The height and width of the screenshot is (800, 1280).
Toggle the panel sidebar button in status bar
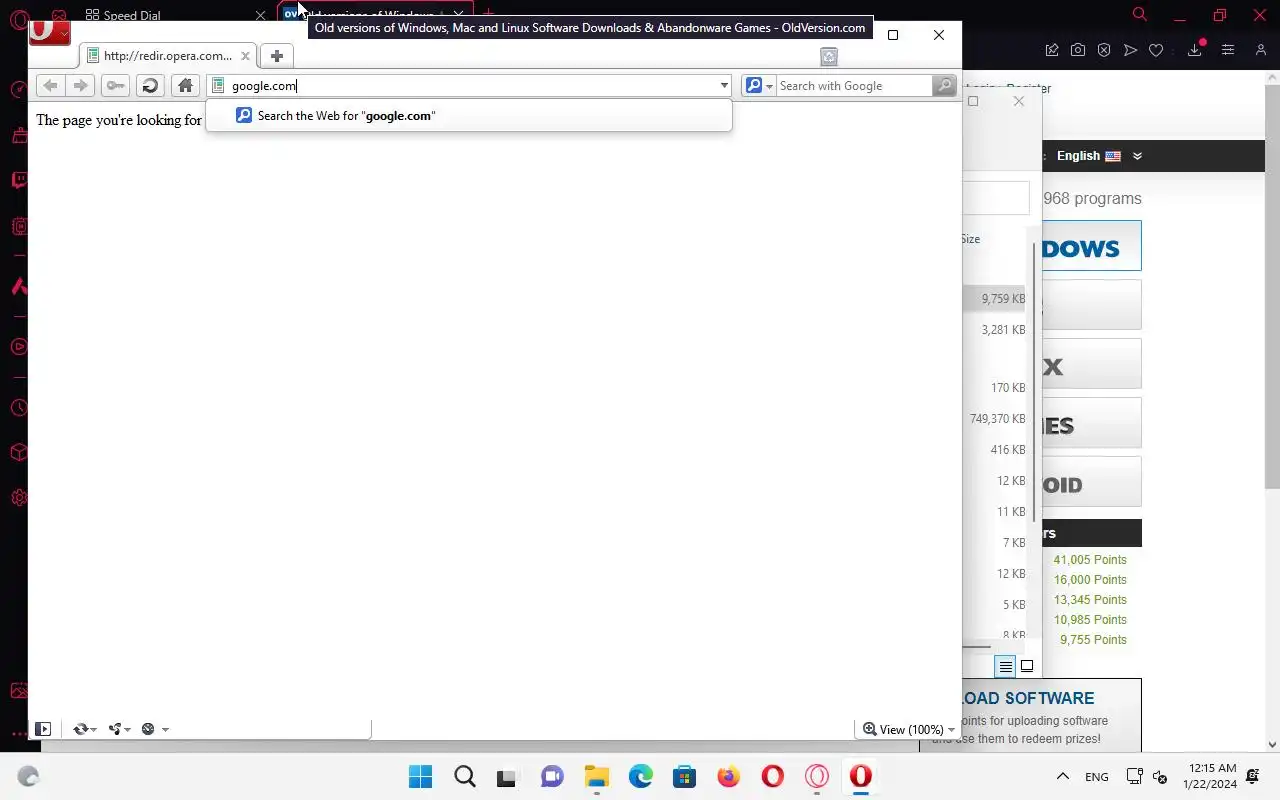(x=43, y=729)
